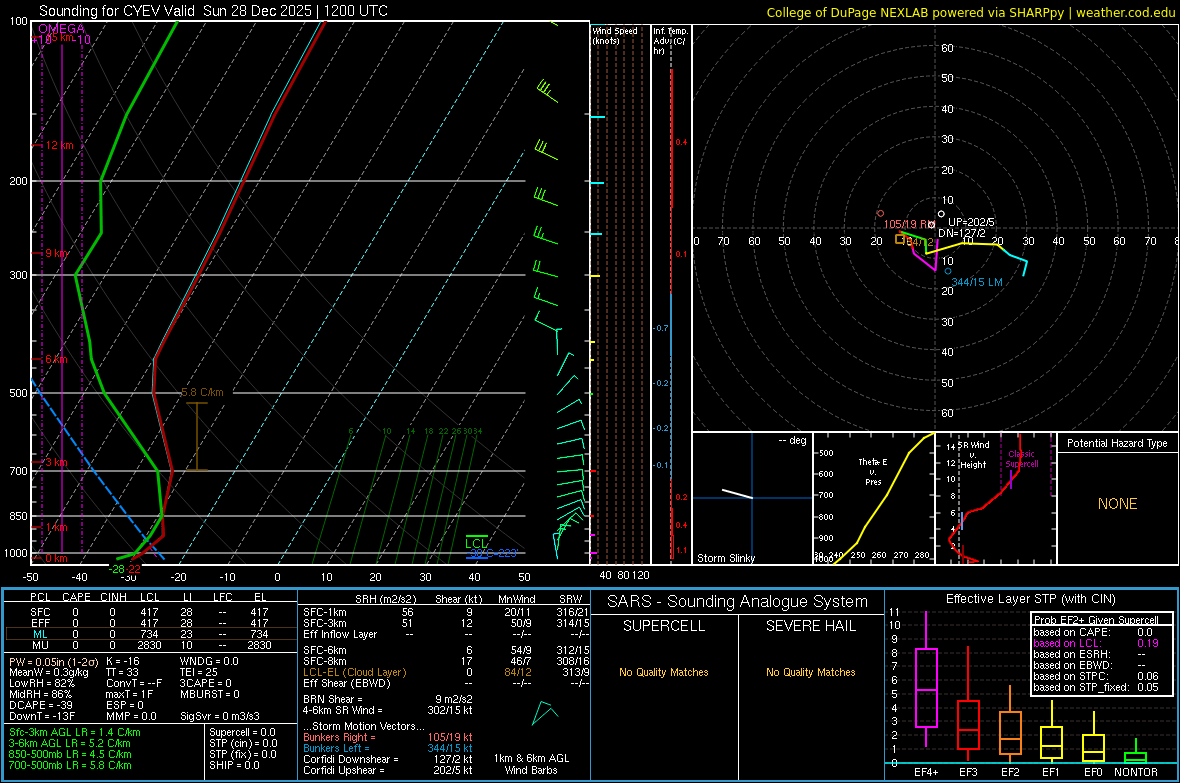Click the SHIP = 0.0 value
Viewport: 1180px width, 783px height.
click(234, 765)
